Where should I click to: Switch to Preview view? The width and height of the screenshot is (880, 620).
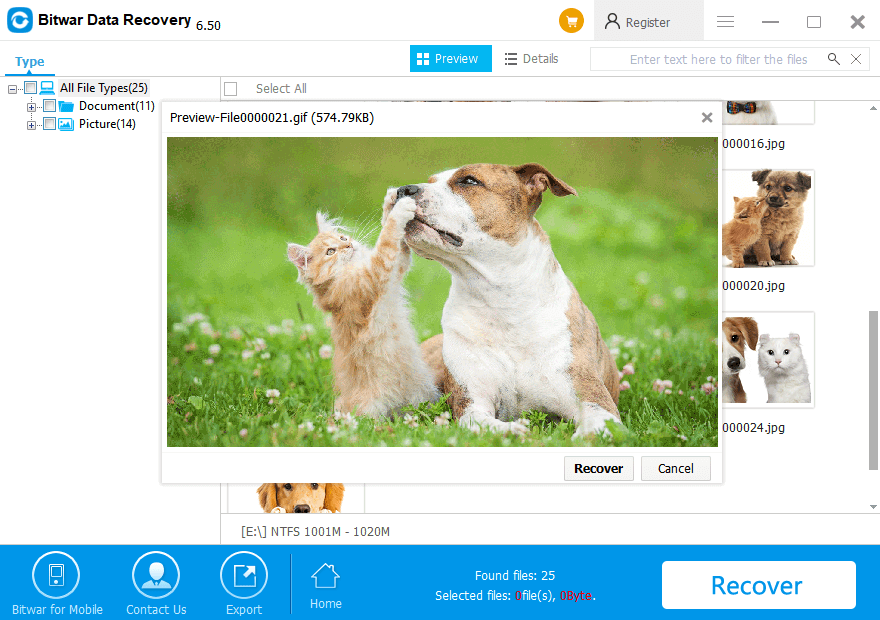click(x=451, y=58)
